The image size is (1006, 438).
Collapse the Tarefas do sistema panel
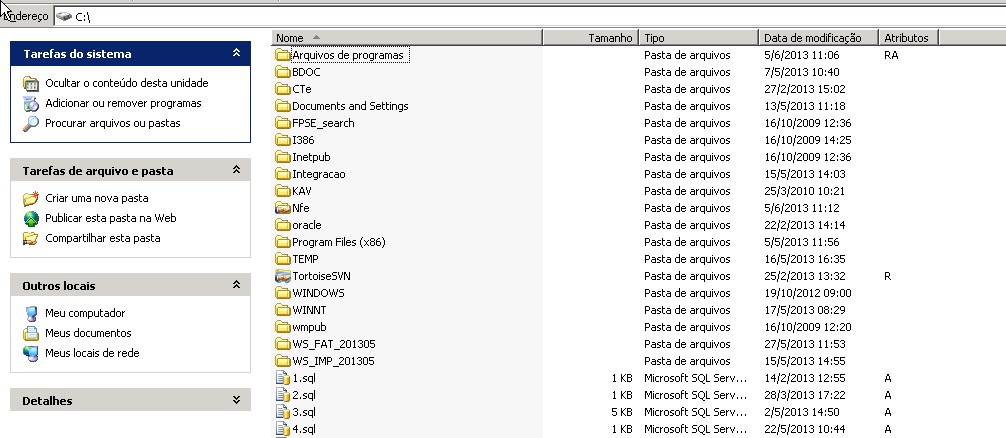pyautogui.click(x=236, y=53)
